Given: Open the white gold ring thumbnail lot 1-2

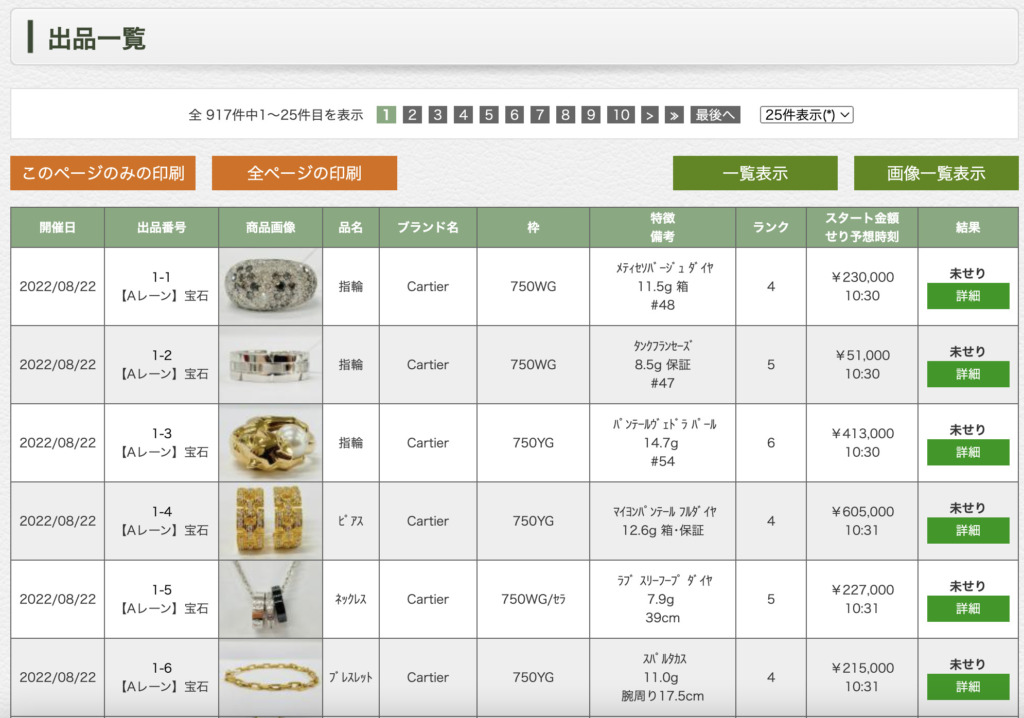Looking at the screenshot, I should [x=270, y=365].
